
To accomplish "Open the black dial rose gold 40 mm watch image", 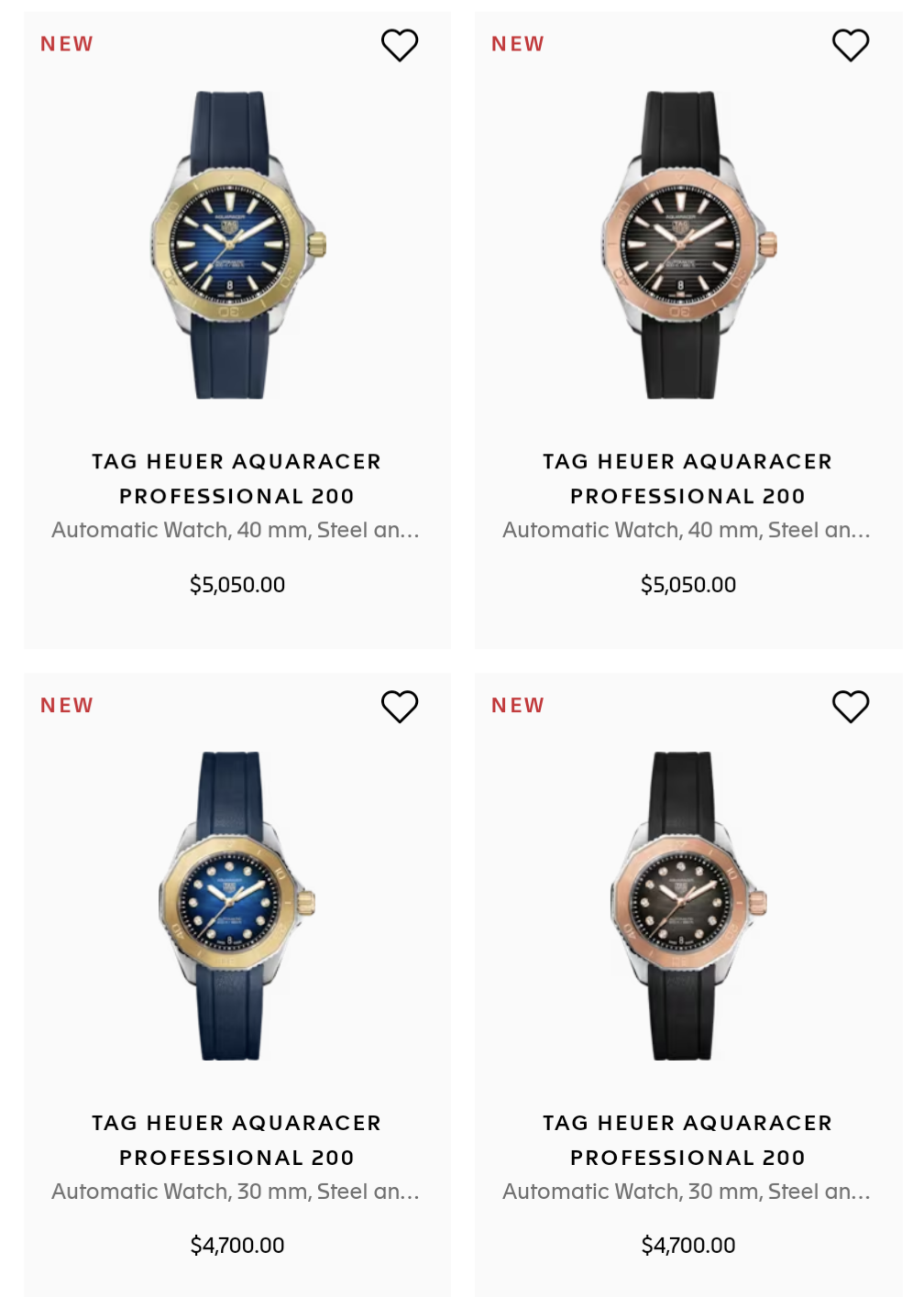I will click(688, 245).
